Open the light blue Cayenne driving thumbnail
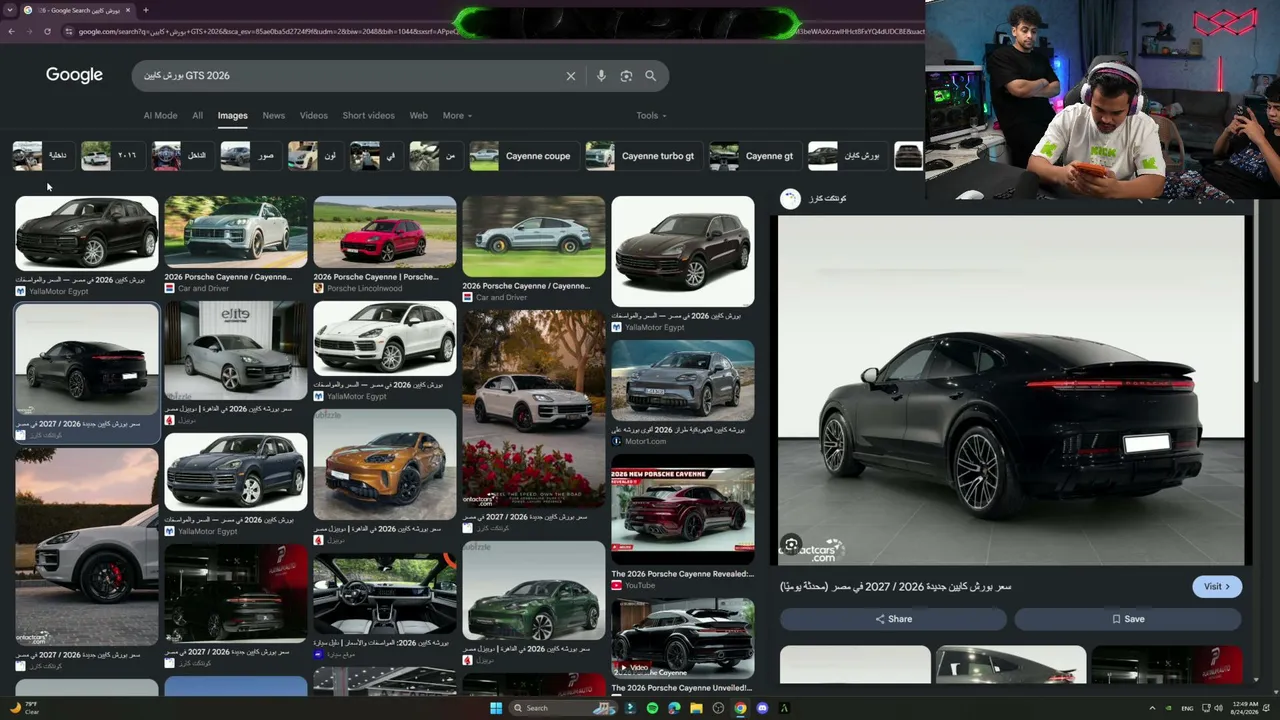Screen dimensions: 1280x720 [534, 237]
